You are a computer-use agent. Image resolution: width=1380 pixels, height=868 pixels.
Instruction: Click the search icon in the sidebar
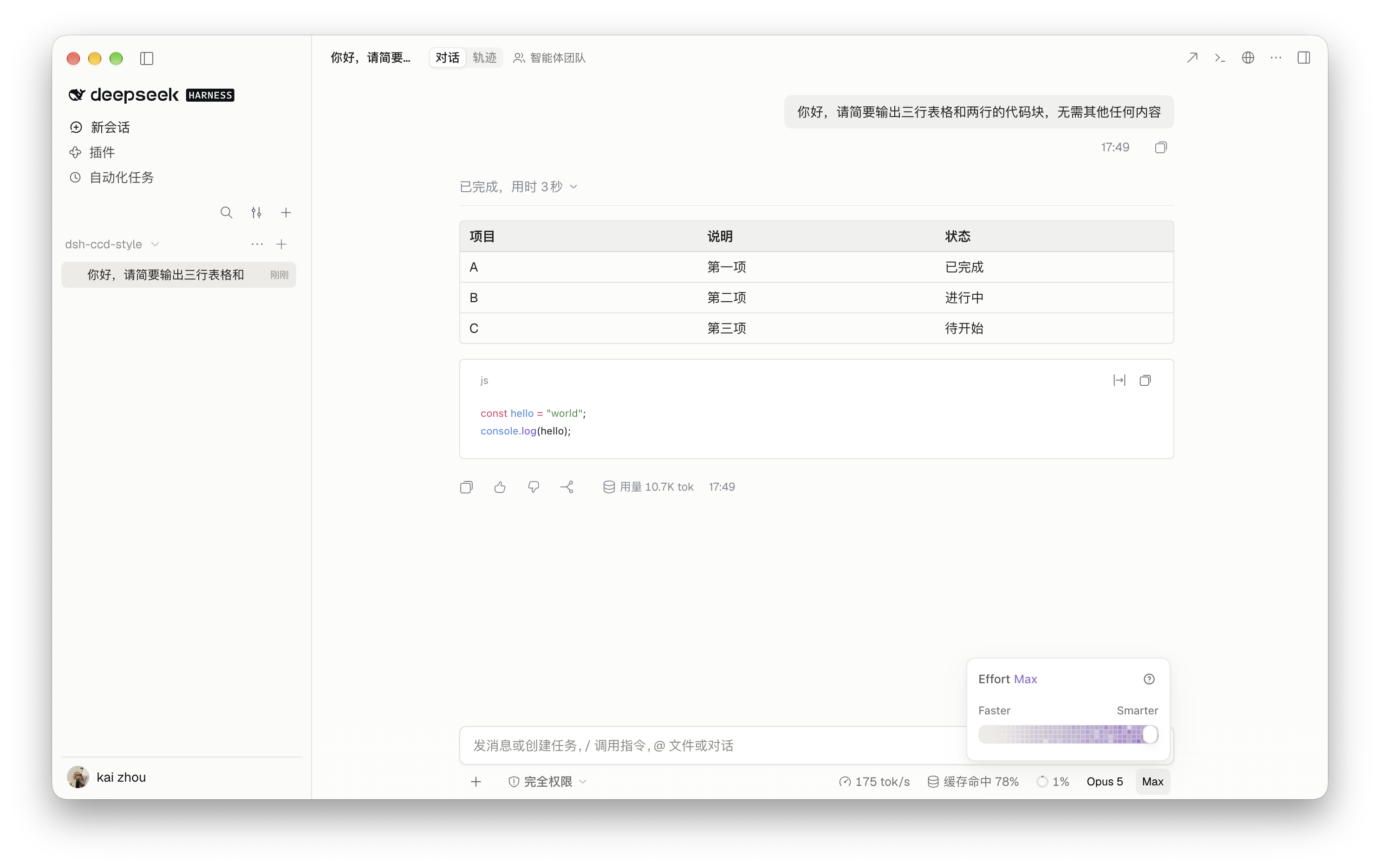[x=227, y=213]
